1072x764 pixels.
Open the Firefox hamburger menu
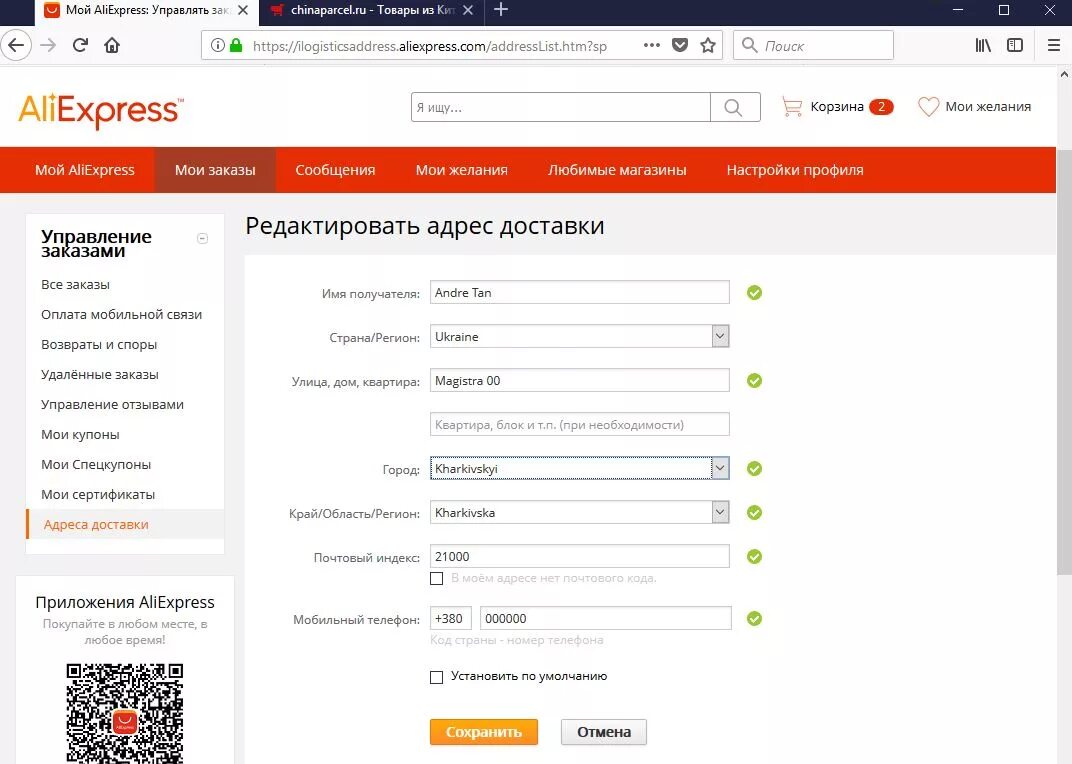[x=1053, y=45]
